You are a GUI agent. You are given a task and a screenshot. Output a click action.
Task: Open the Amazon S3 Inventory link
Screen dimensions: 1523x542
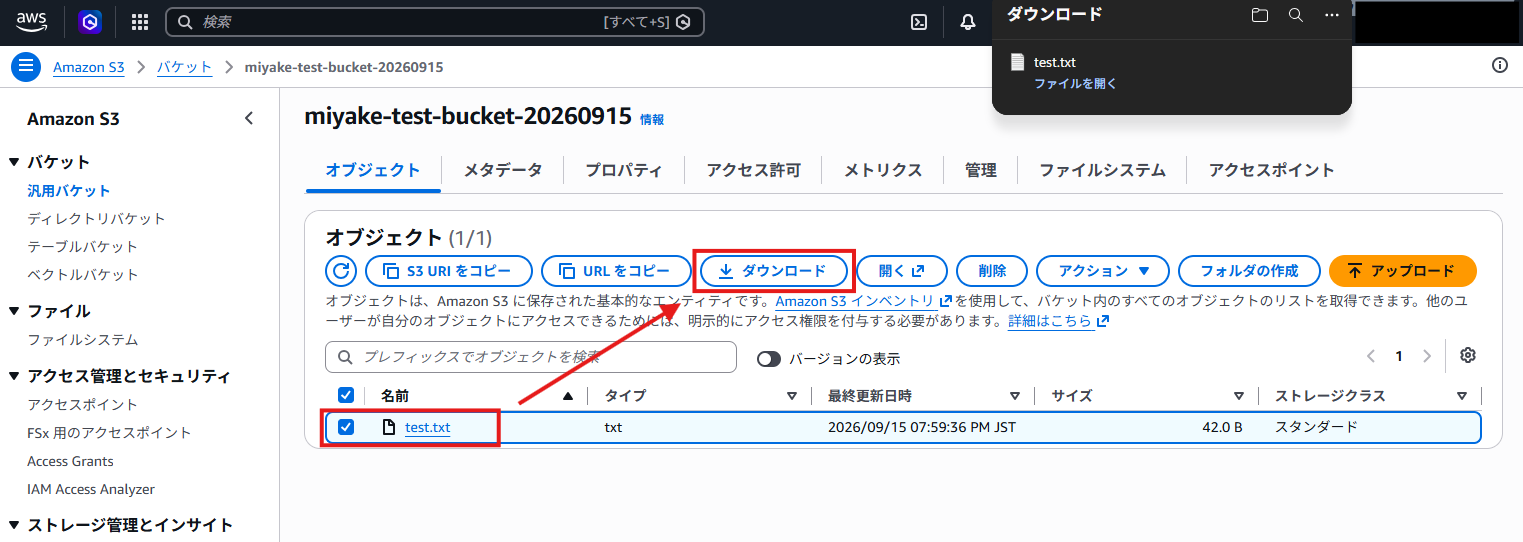pyautogui.click(x=864, y=300)
